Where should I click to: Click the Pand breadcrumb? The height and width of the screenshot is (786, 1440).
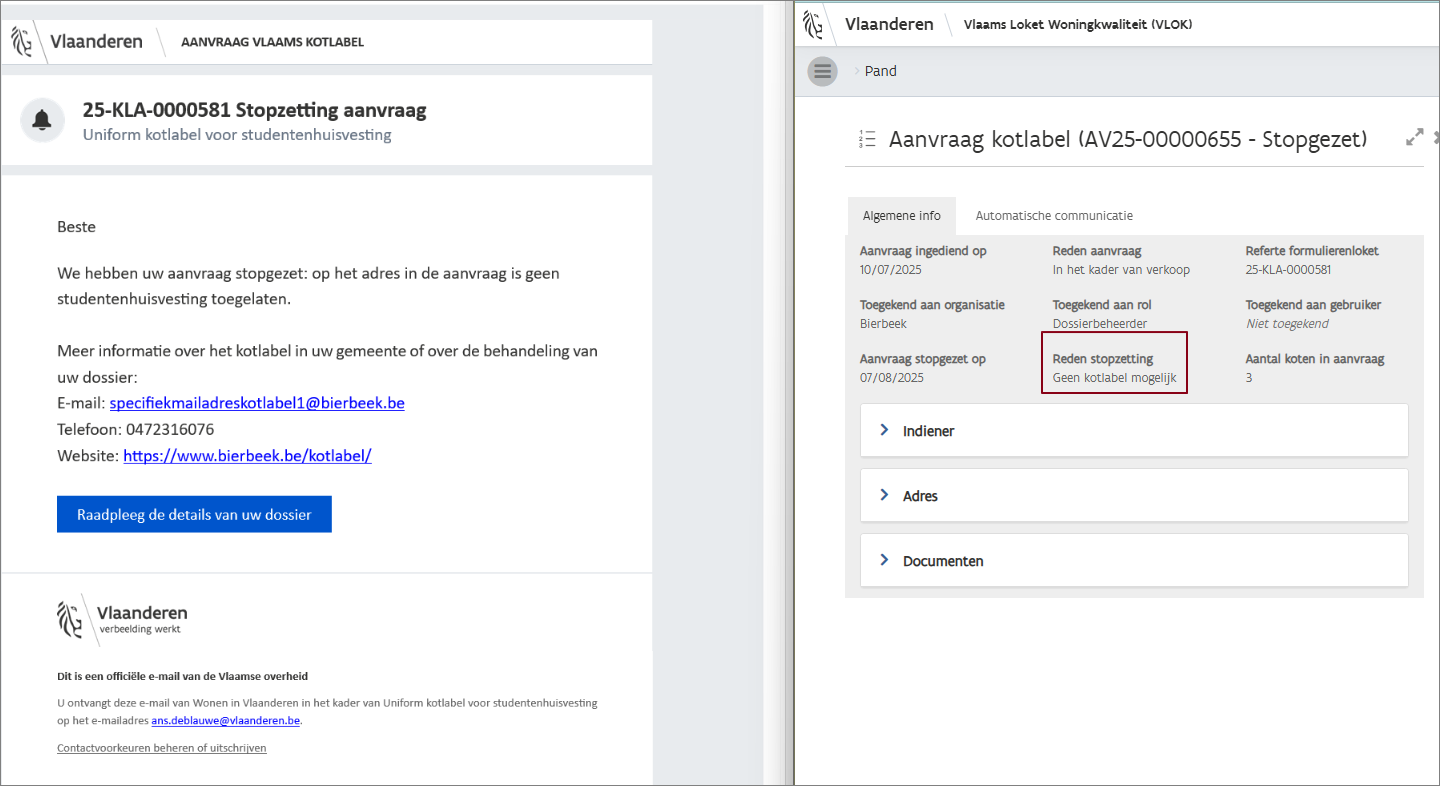click(880, 71)
